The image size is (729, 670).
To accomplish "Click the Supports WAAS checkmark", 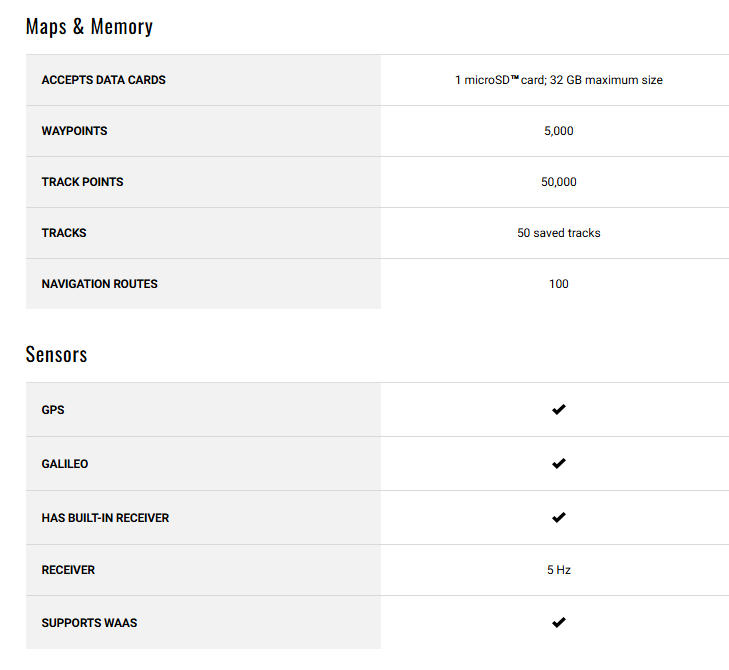I will (558, 623).
